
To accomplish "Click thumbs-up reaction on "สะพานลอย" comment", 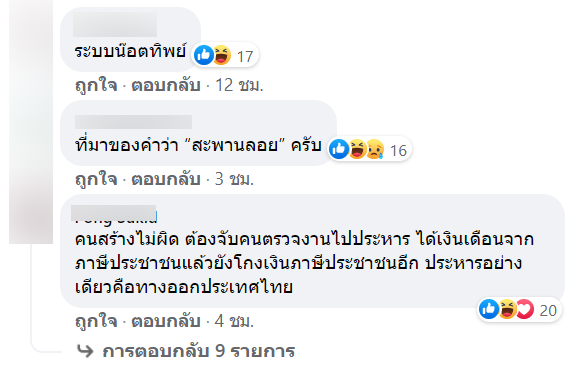I will [x=339, y=149].
